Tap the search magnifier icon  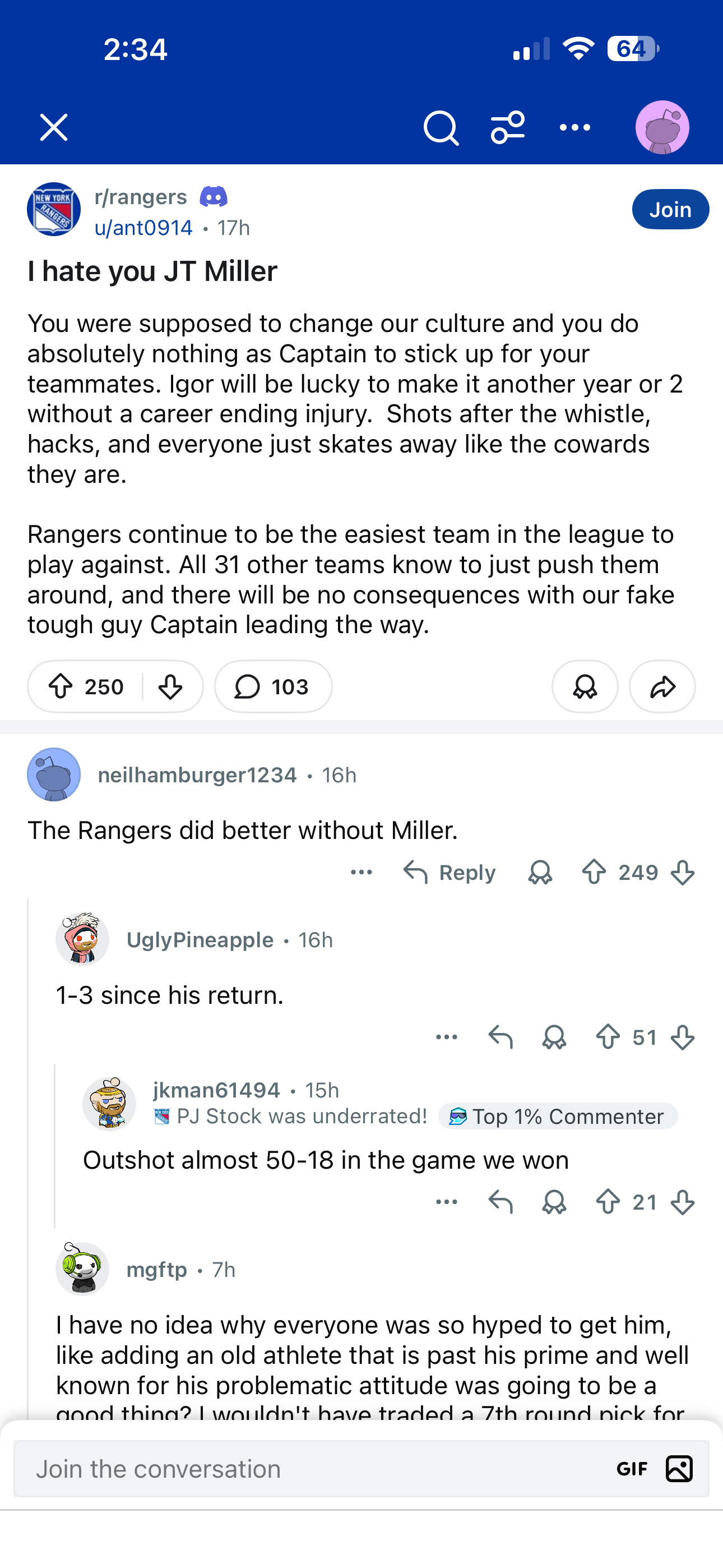pos(441,128)
